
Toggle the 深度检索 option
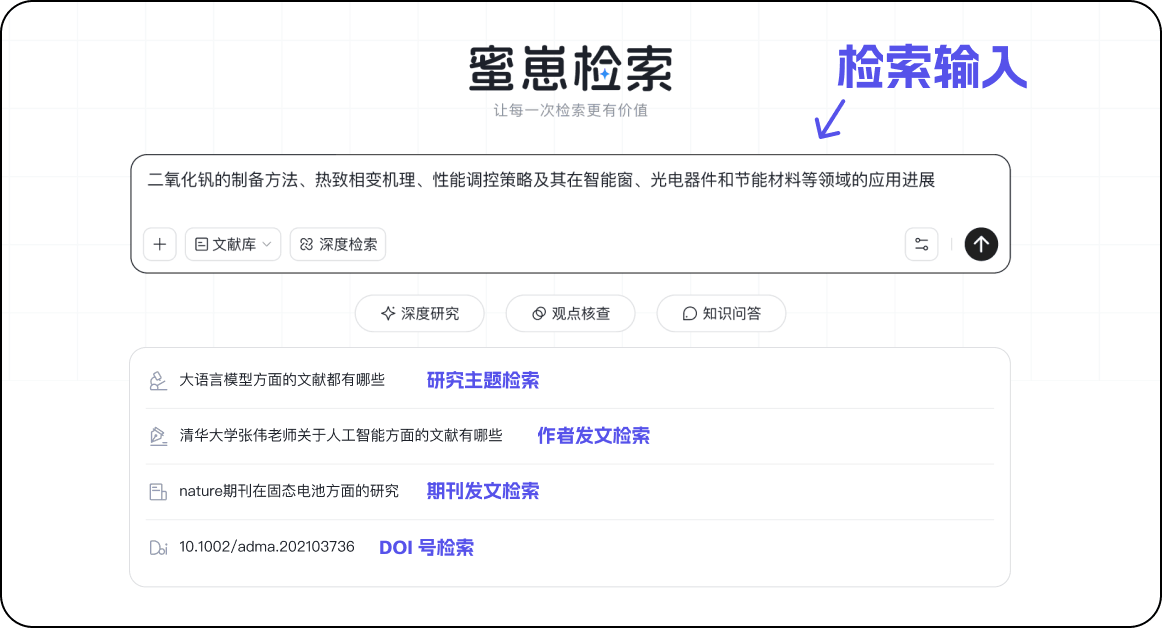click(338, 244)
